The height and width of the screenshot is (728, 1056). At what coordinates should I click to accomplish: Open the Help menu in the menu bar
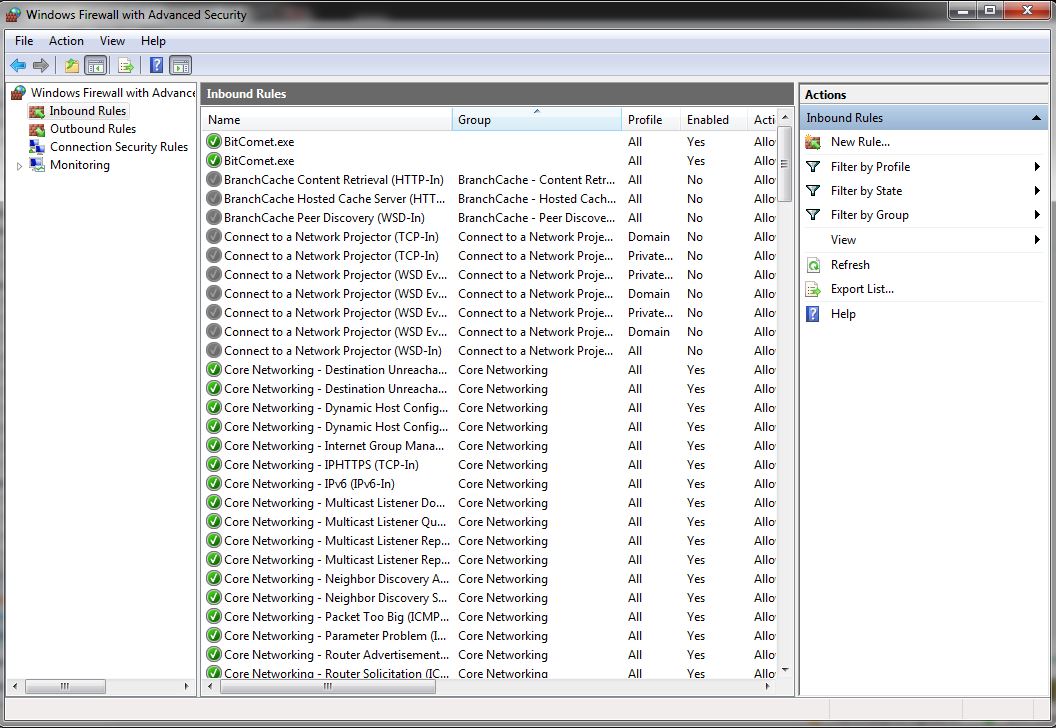pyautogui.click(x=153, y=41)
